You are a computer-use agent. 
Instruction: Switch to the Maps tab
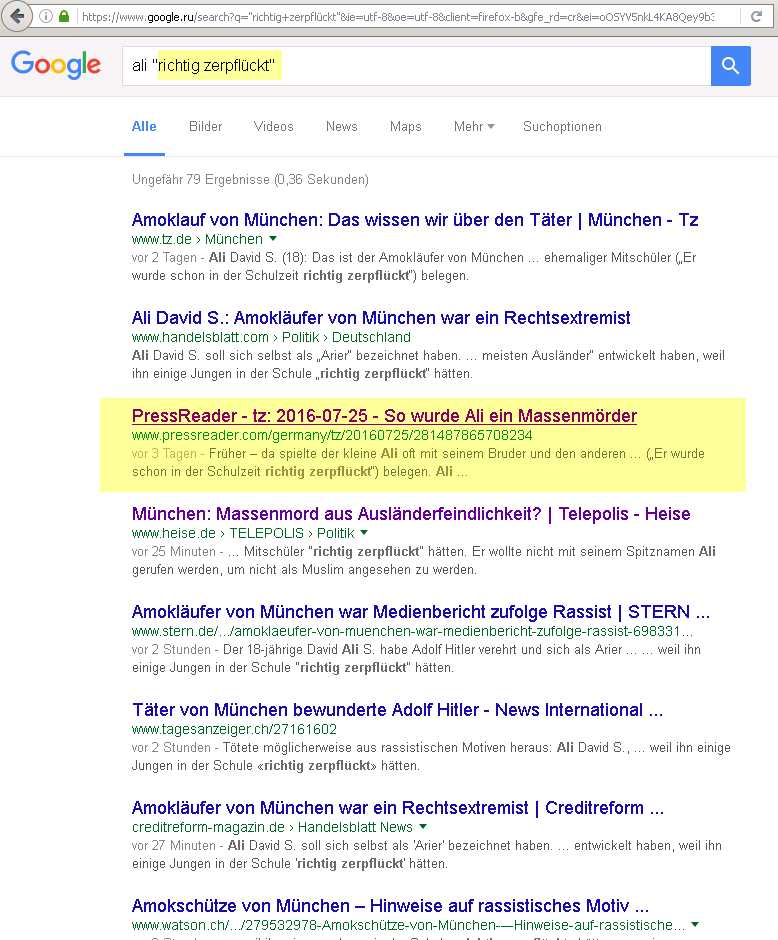point(406,126)
